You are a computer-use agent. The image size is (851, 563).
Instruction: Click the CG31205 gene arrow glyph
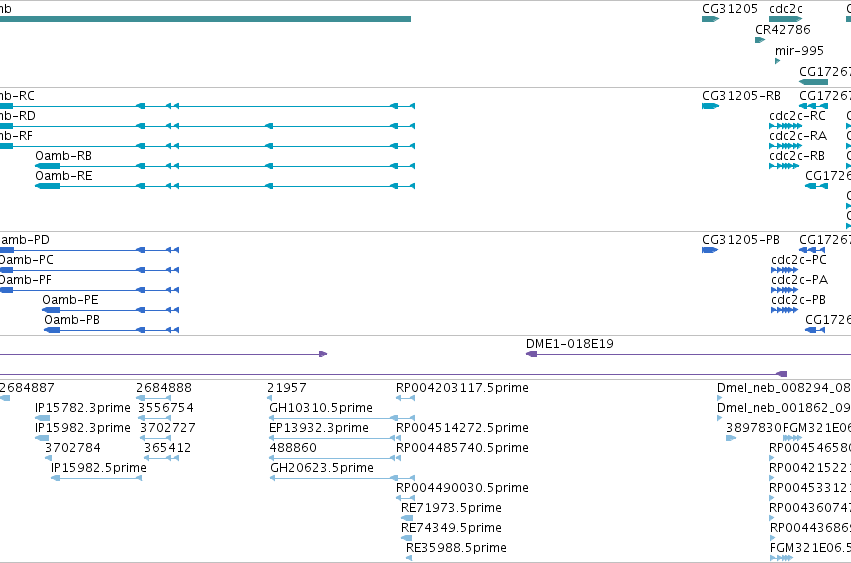[710, 19]
